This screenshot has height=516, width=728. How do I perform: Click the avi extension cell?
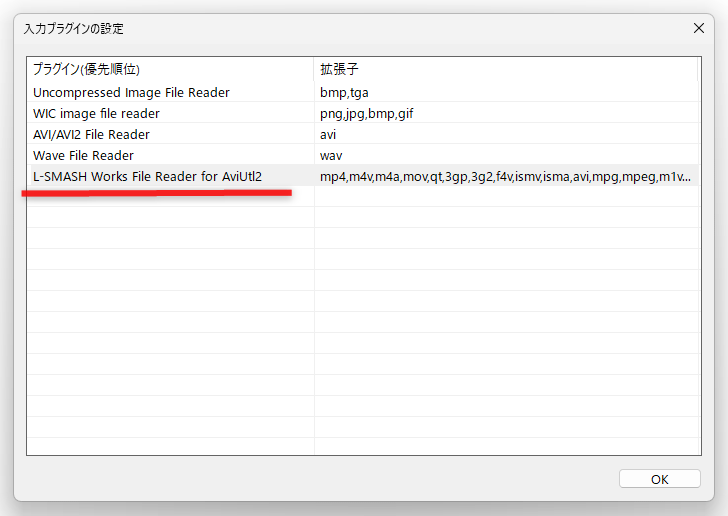pyautogui.click(x=328, y=135)
